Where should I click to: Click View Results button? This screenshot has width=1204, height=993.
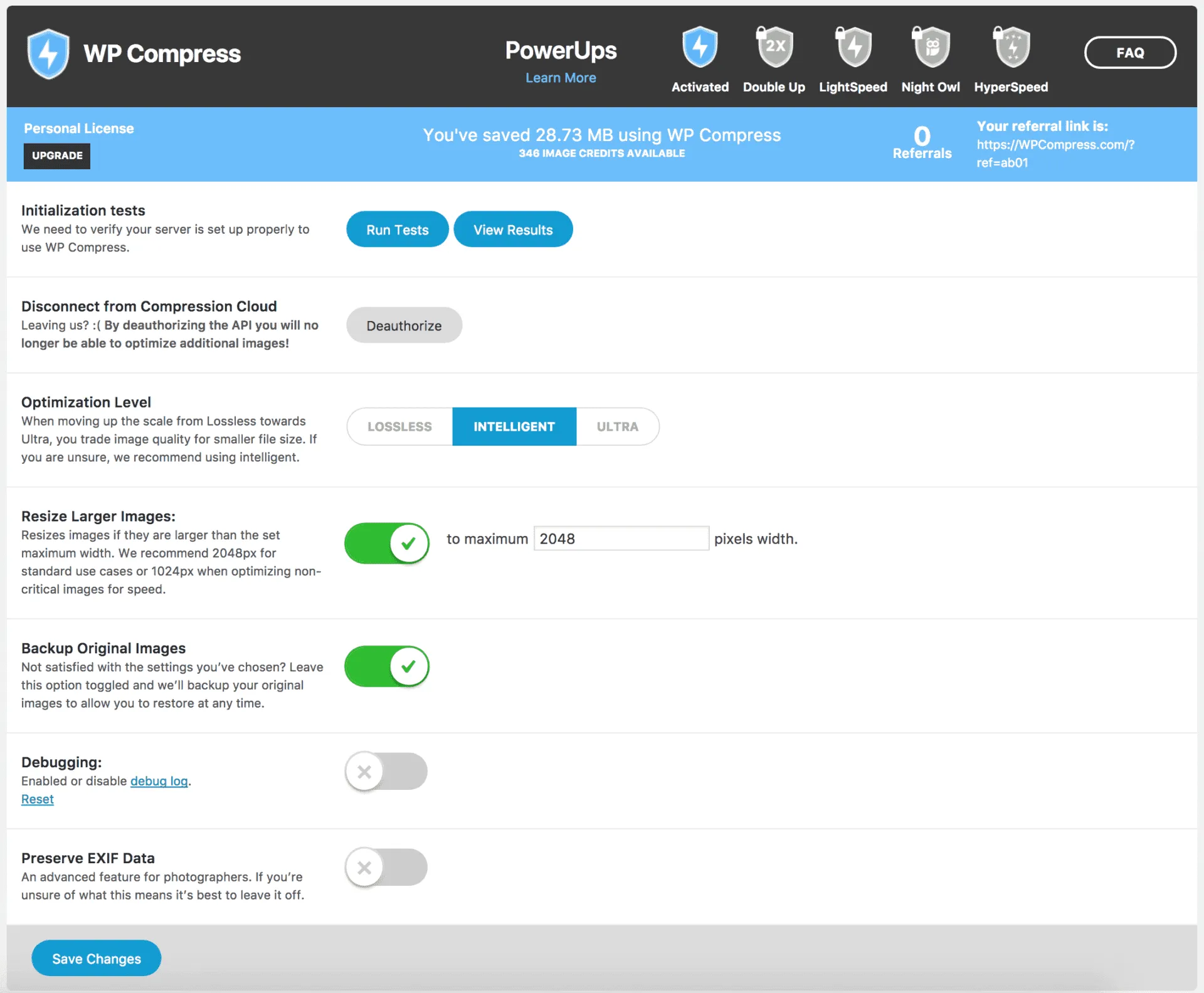[513, 229]
